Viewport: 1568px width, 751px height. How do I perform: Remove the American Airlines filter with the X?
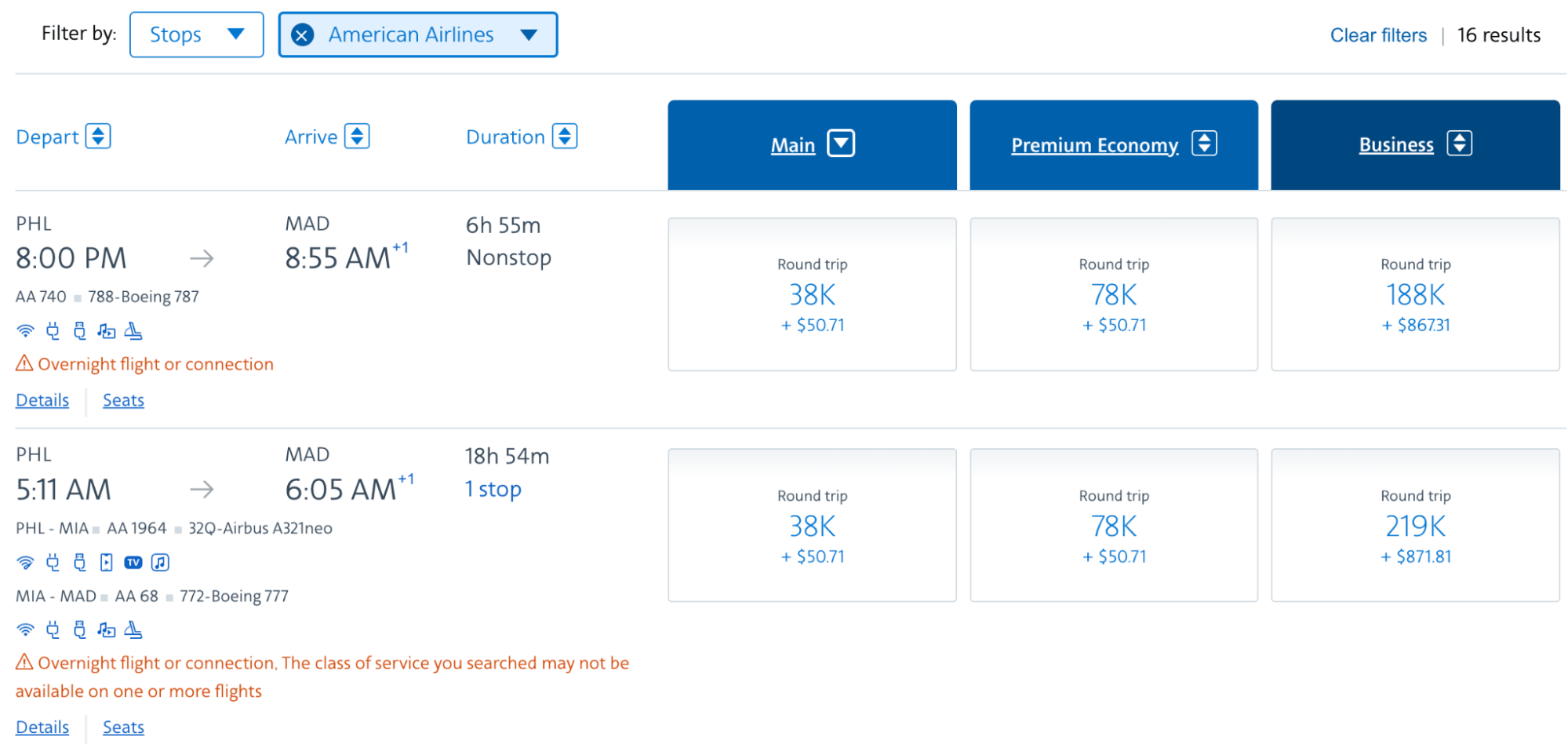click(302, 35)
